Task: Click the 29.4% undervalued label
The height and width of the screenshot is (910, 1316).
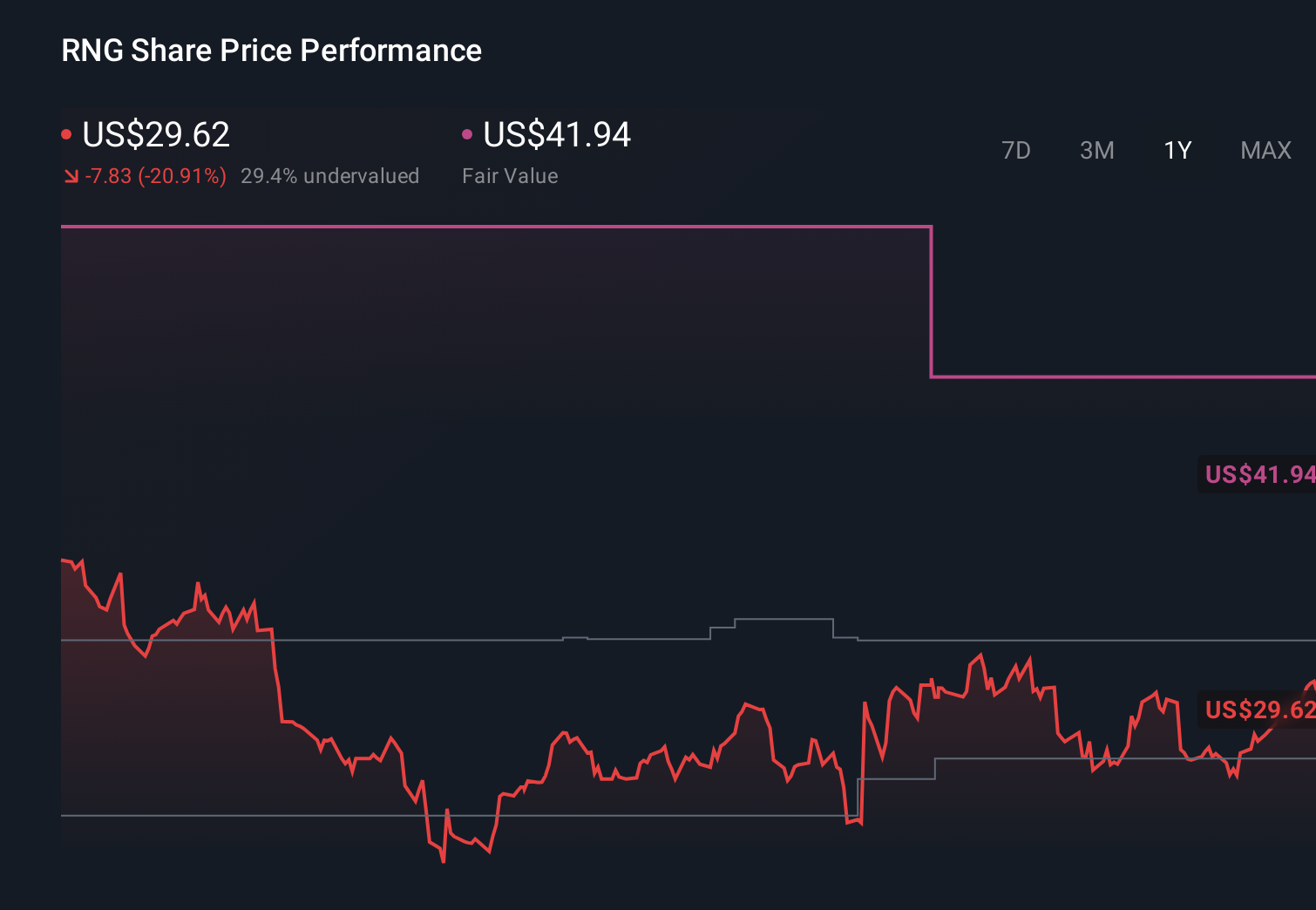Action: 330,176
